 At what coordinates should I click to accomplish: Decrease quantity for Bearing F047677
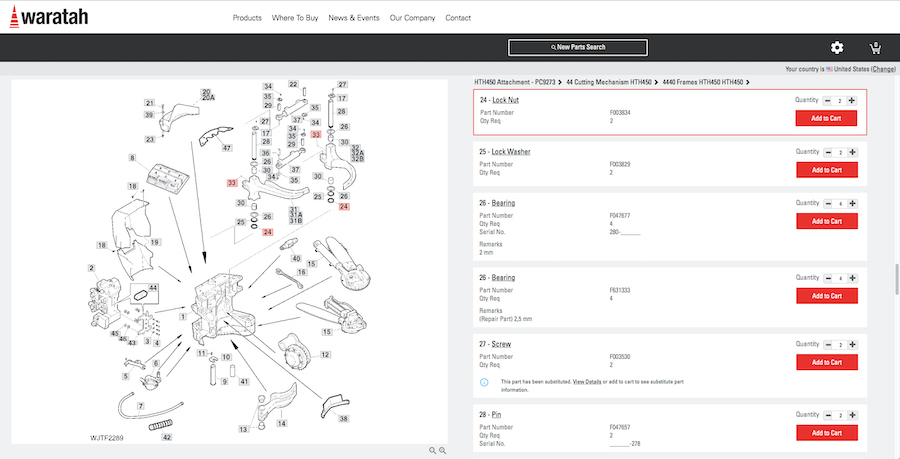(828, 204)
